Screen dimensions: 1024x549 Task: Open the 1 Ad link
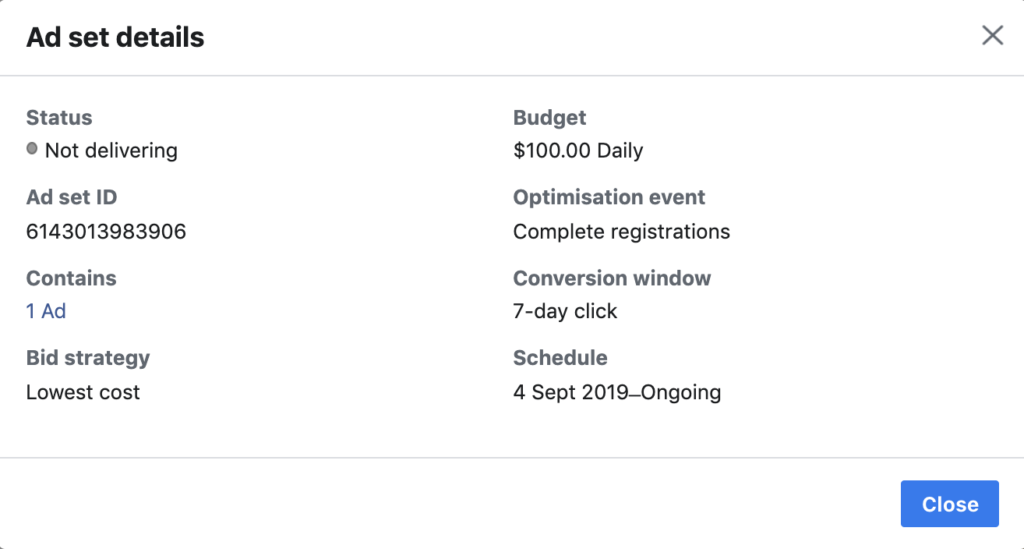point(46,311)
